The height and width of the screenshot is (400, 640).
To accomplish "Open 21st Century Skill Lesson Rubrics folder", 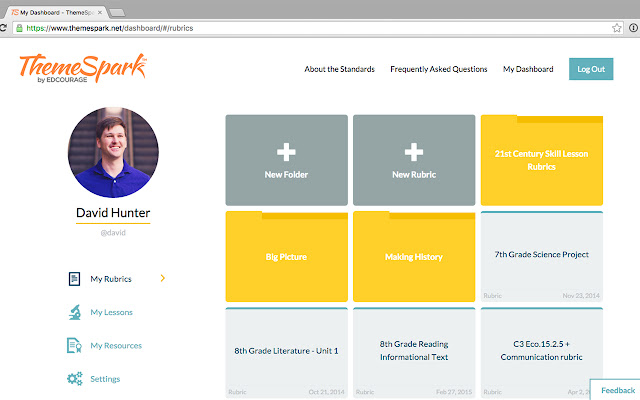I will tap(542, 160).
